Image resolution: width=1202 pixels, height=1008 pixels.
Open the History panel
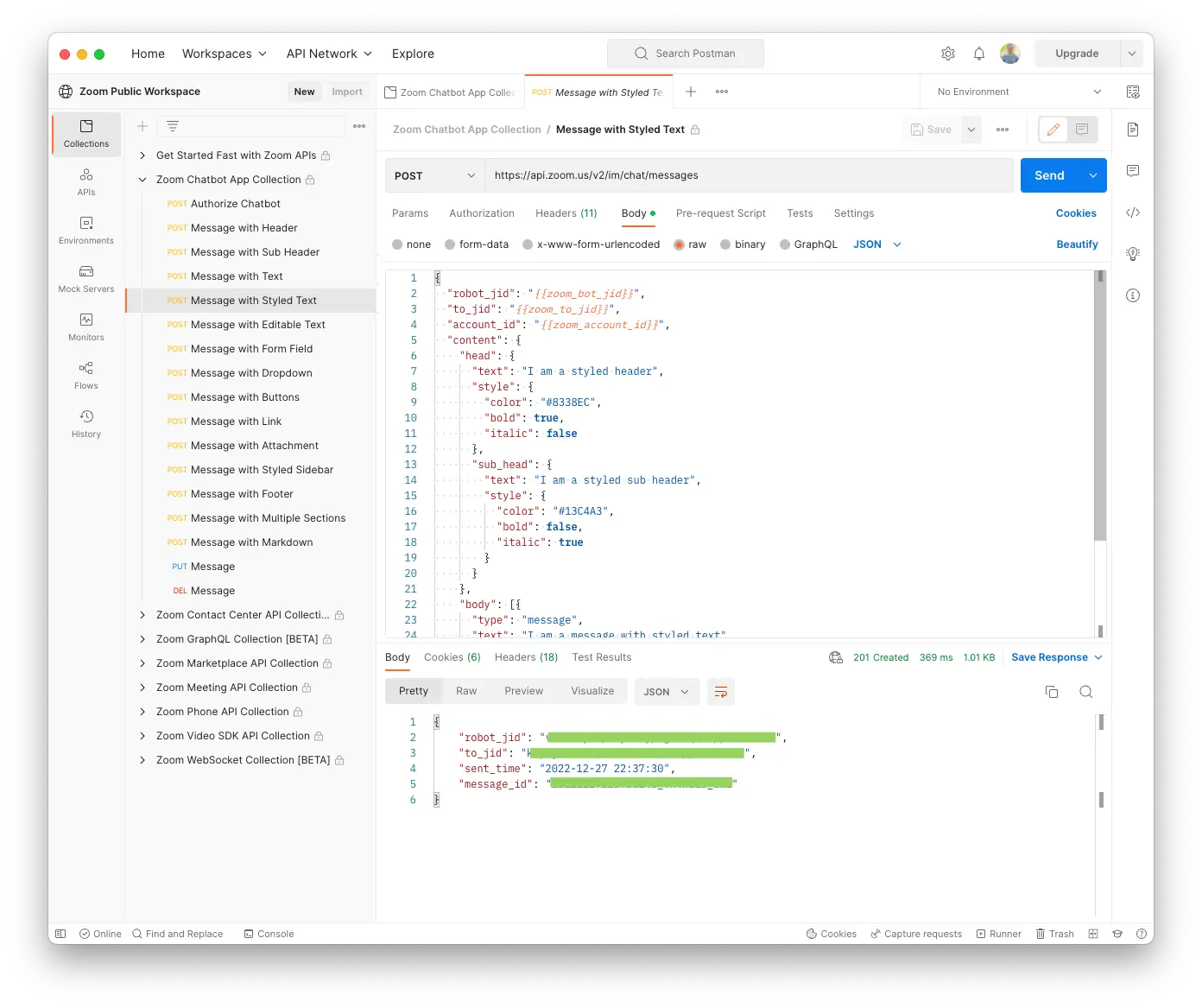(x=85, y=423)
